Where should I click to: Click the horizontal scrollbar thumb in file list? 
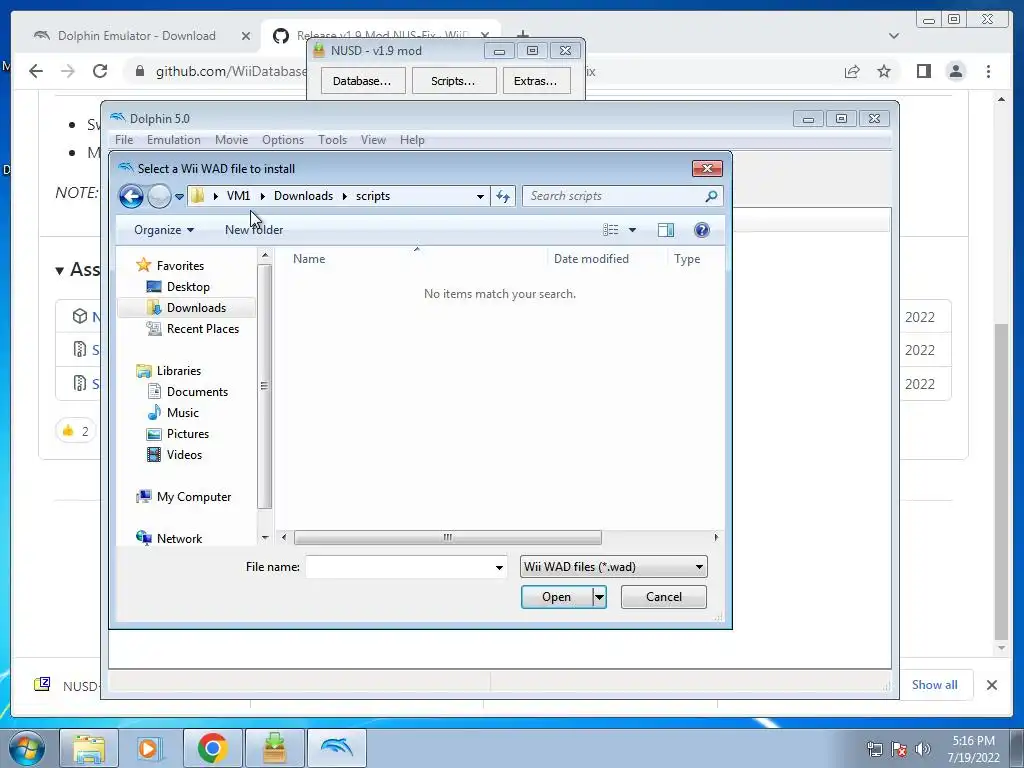[447, 537]
